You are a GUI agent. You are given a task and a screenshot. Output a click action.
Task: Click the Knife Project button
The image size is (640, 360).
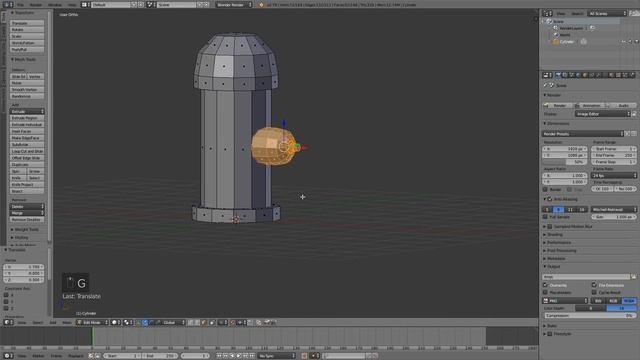(27, 184)
